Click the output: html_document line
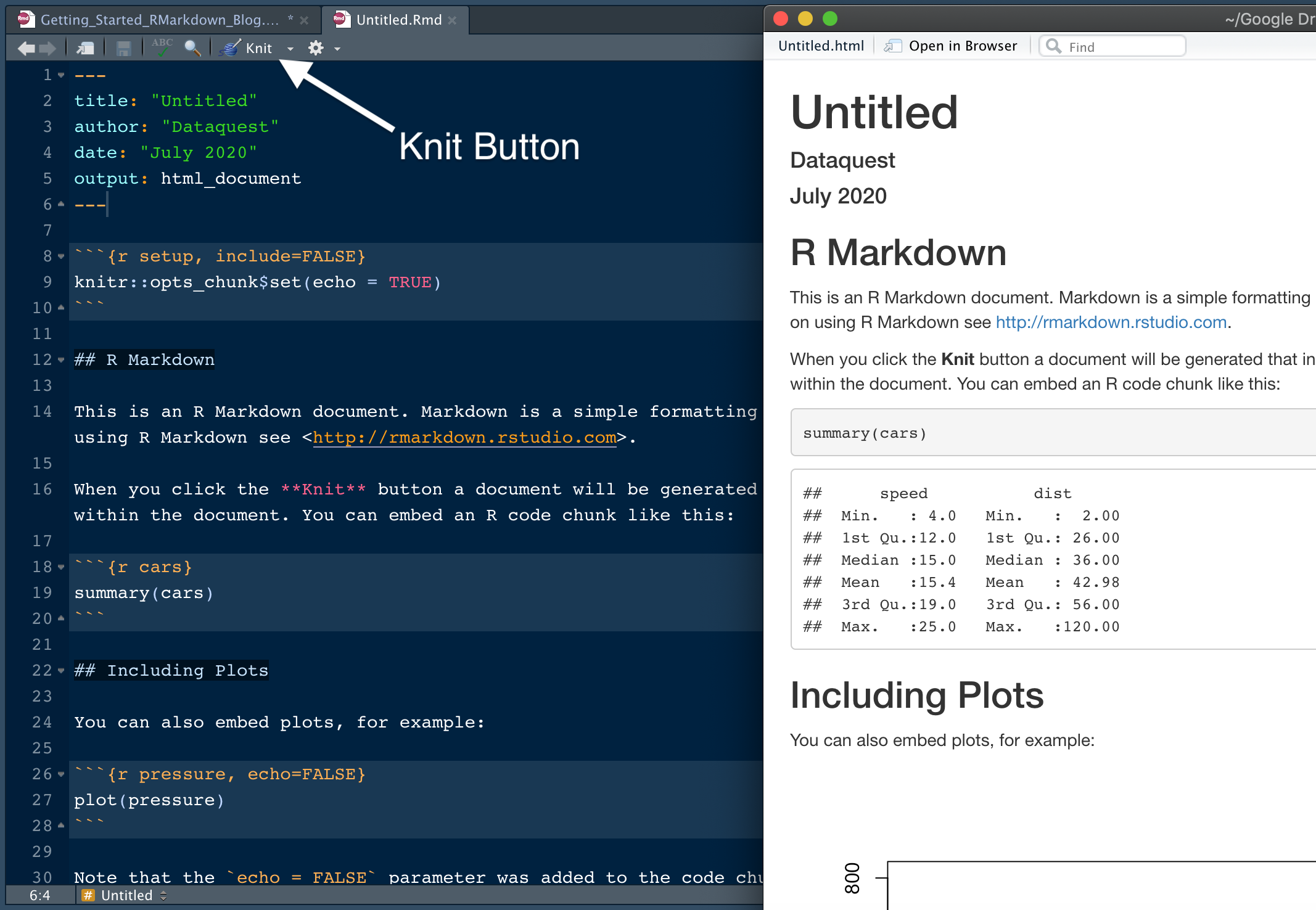This screenshot has height=910, width=1316. [x=187, y=178]
